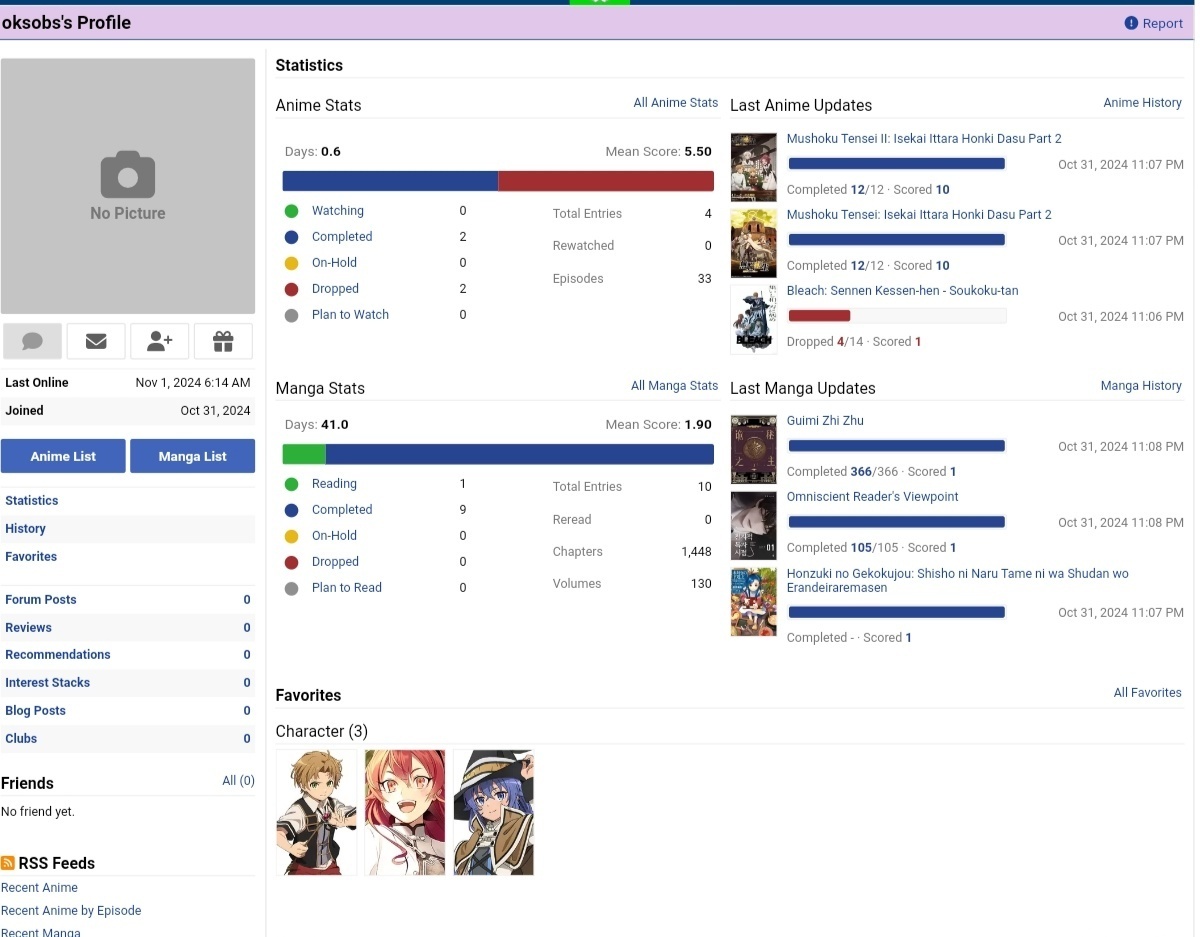Viewport: 1200px width, 937px height.
Task: Open the Recent Anime by Episode feed
Action: [71, 910]
